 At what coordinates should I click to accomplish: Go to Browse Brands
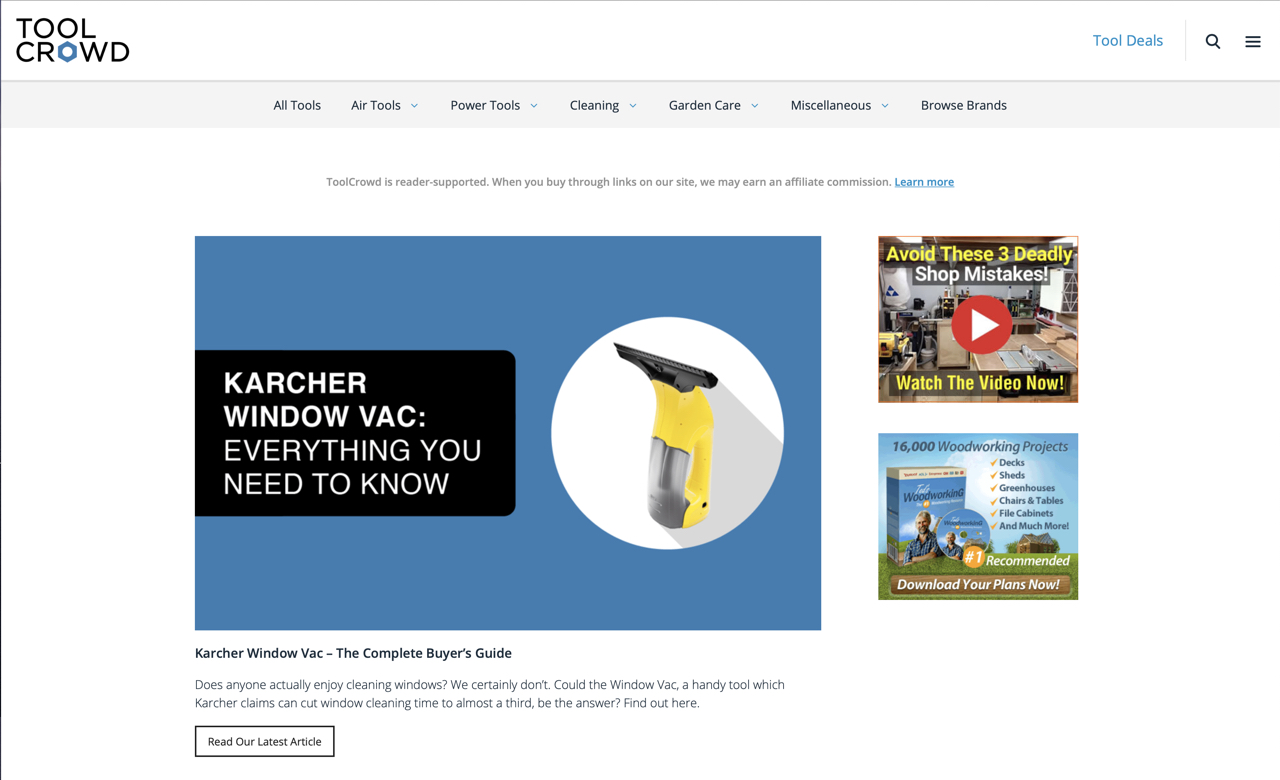point(963,105)
